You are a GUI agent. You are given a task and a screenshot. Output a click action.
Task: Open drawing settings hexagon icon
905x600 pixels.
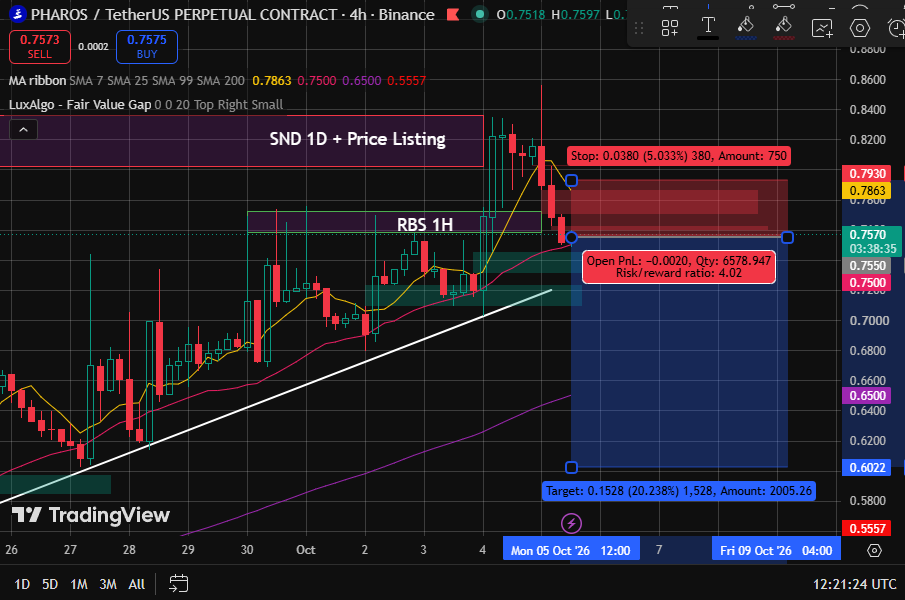(859, 27)
